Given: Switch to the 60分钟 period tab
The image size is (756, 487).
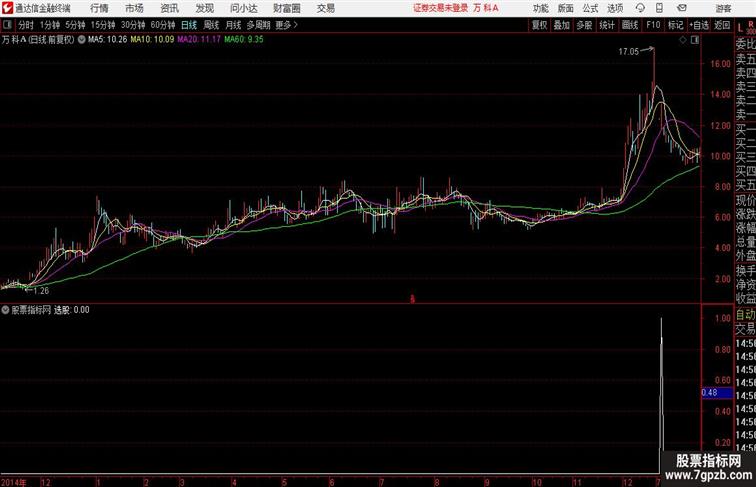Looking at the screenshot, I should click(163, 25).
